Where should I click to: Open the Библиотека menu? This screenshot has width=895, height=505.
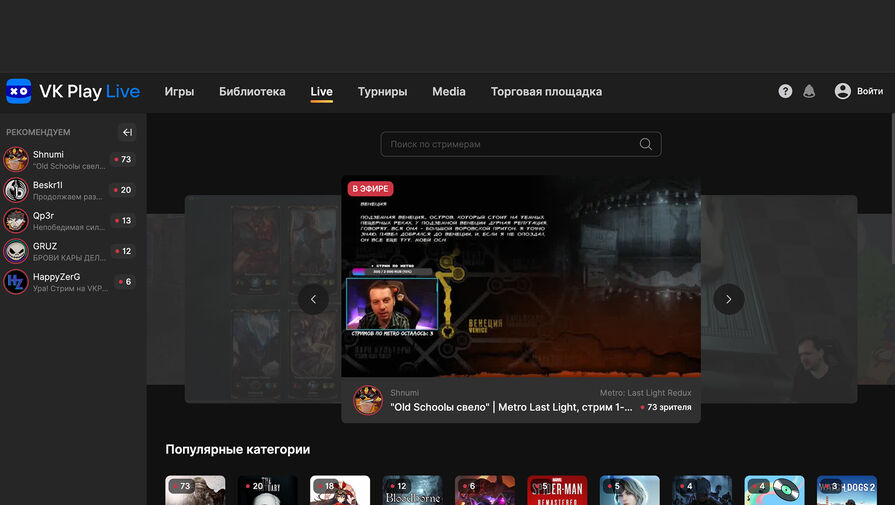(252, 91)
